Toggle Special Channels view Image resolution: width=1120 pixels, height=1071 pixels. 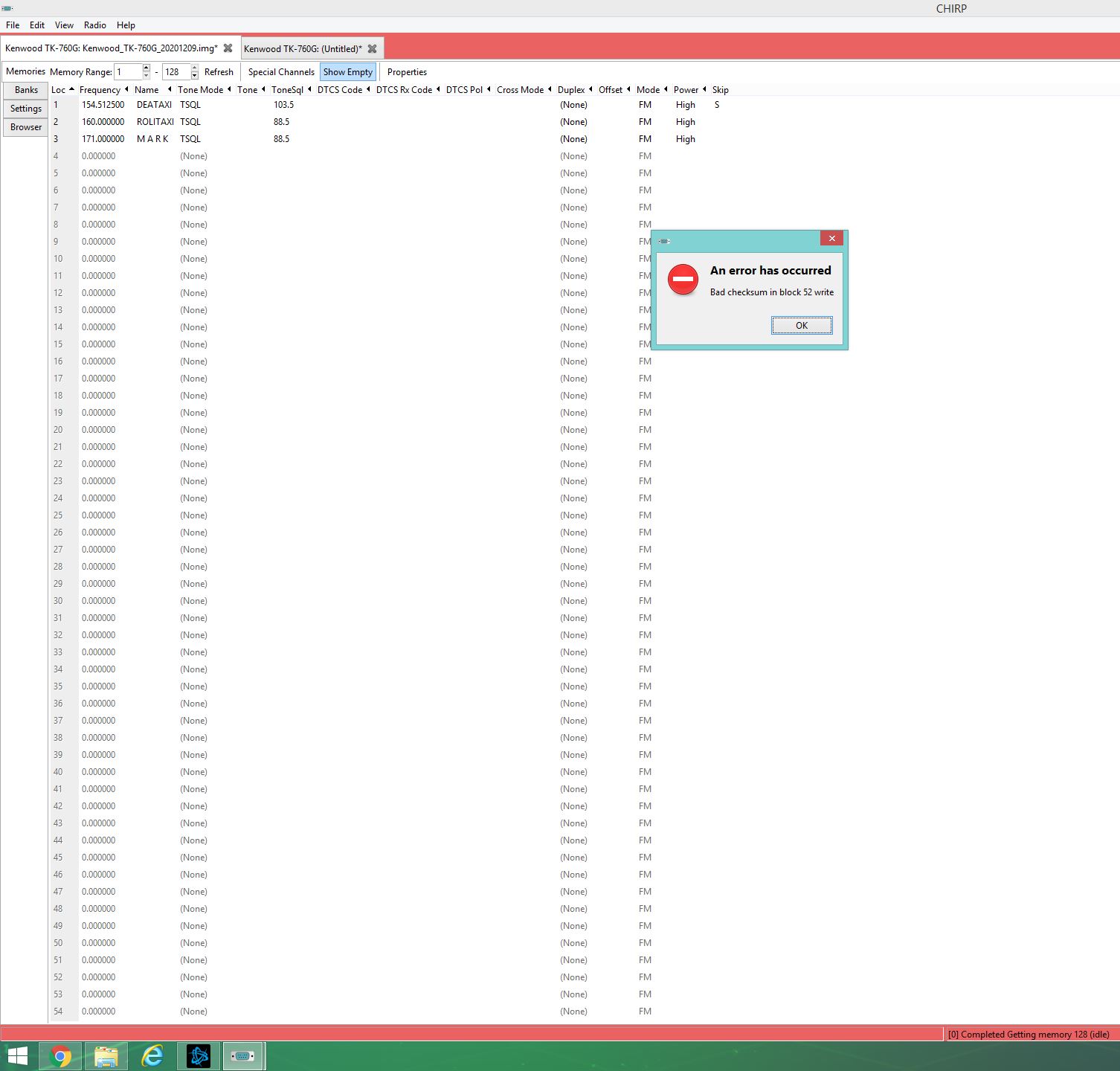[x=281, y=72]
